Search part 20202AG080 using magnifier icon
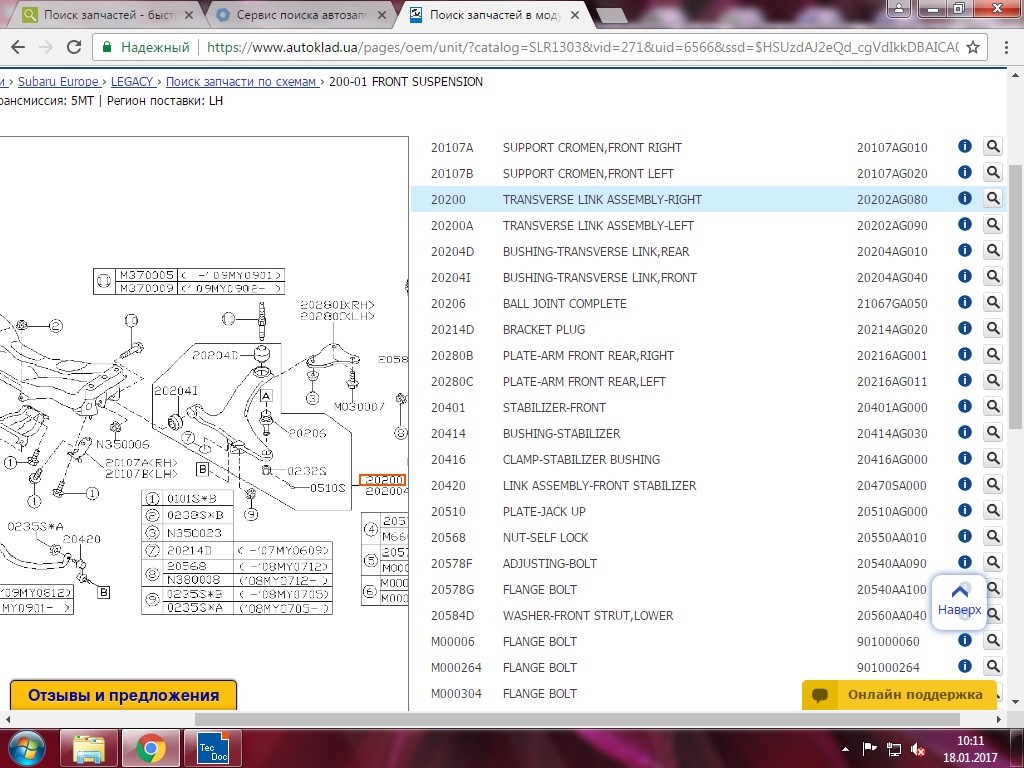 (x=993, y=199)
